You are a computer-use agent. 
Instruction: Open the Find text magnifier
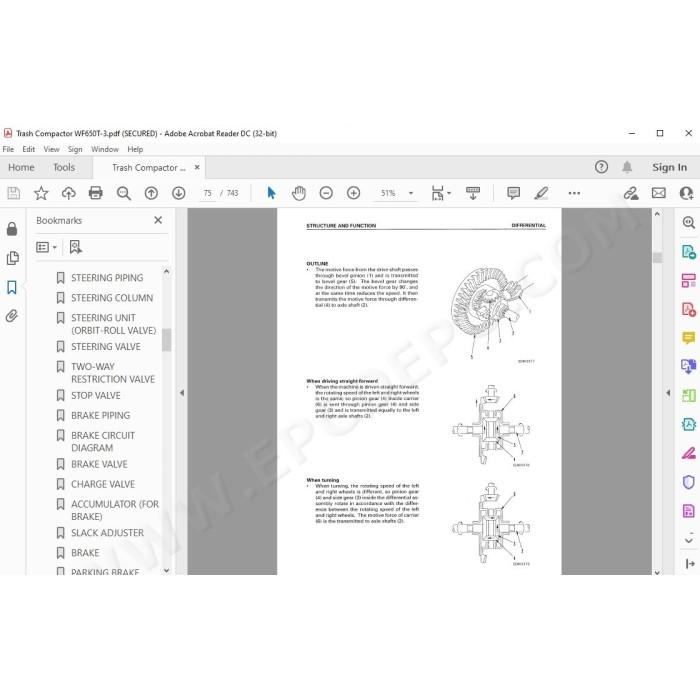point(123,193)
